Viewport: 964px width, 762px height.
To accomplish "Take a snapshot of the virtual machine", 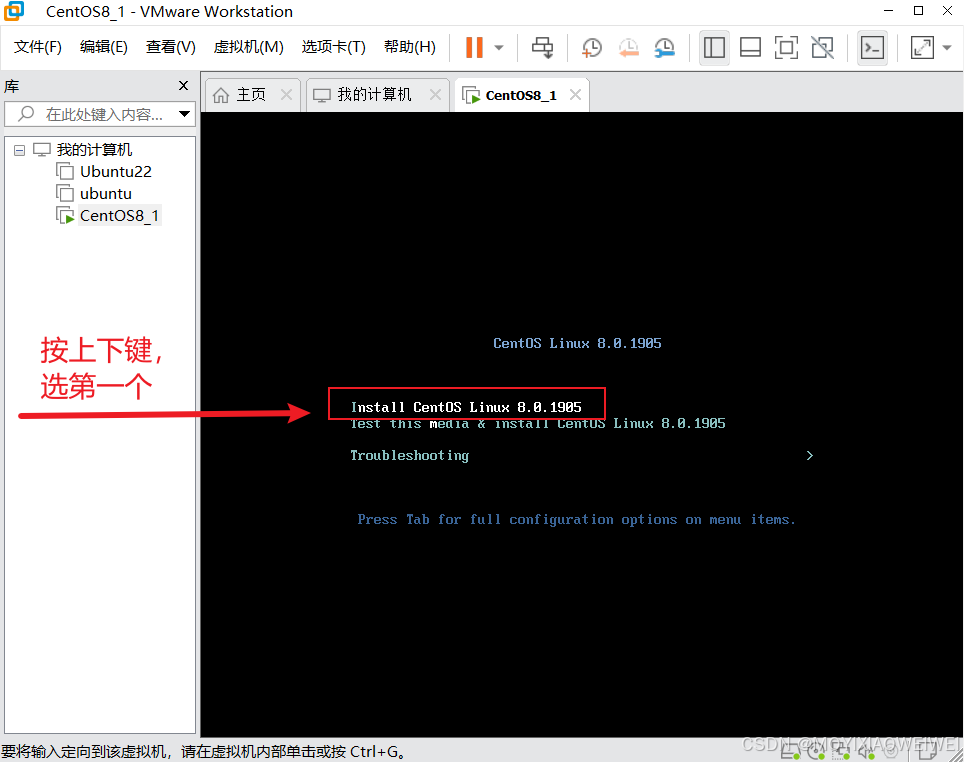I will point(591,47).
